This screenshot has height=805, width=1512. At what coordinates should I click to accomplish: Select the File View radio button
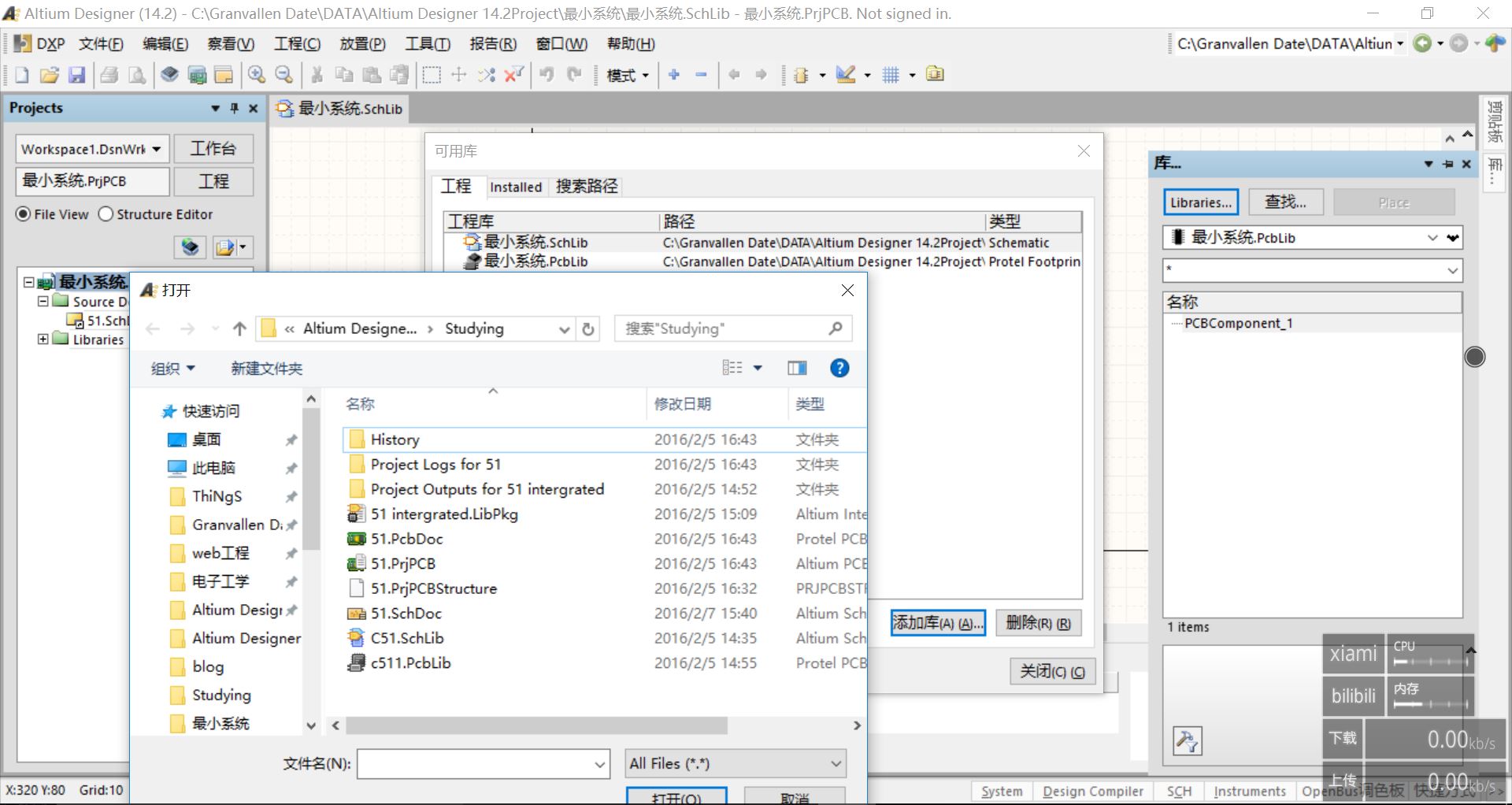point(24,214)
